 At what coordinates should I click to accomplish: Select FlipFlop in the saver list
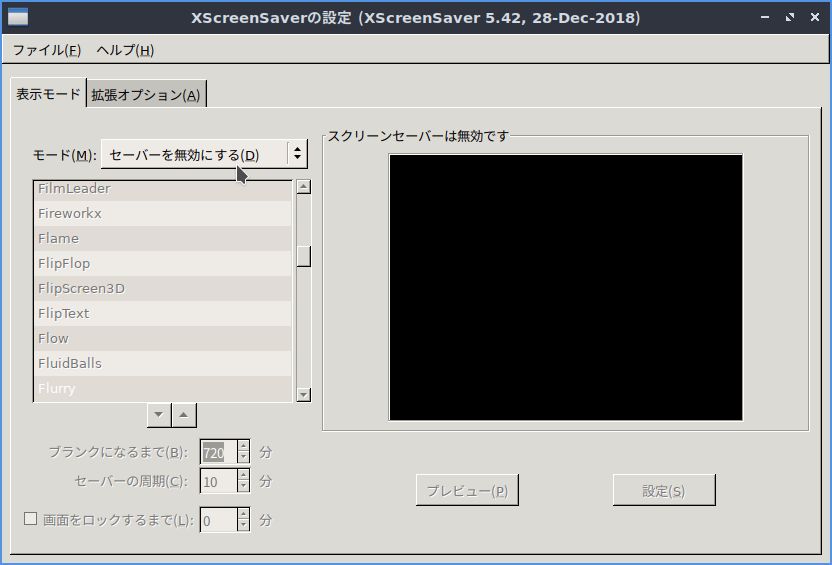coord(162,263)
